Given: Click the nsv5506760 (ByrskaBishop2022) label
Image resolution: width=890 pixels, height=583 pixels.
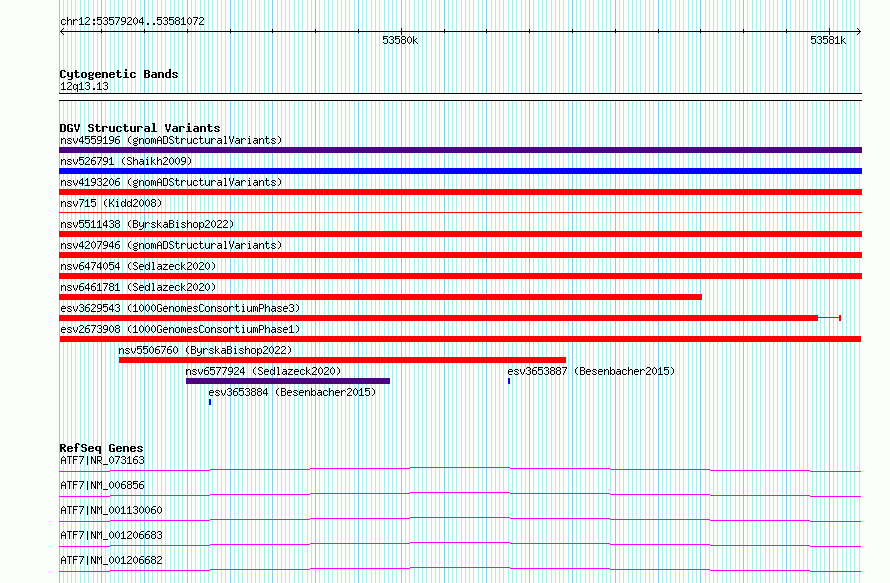Looking at the screenshot, I should pyautogui.click(x=205, y=350).
